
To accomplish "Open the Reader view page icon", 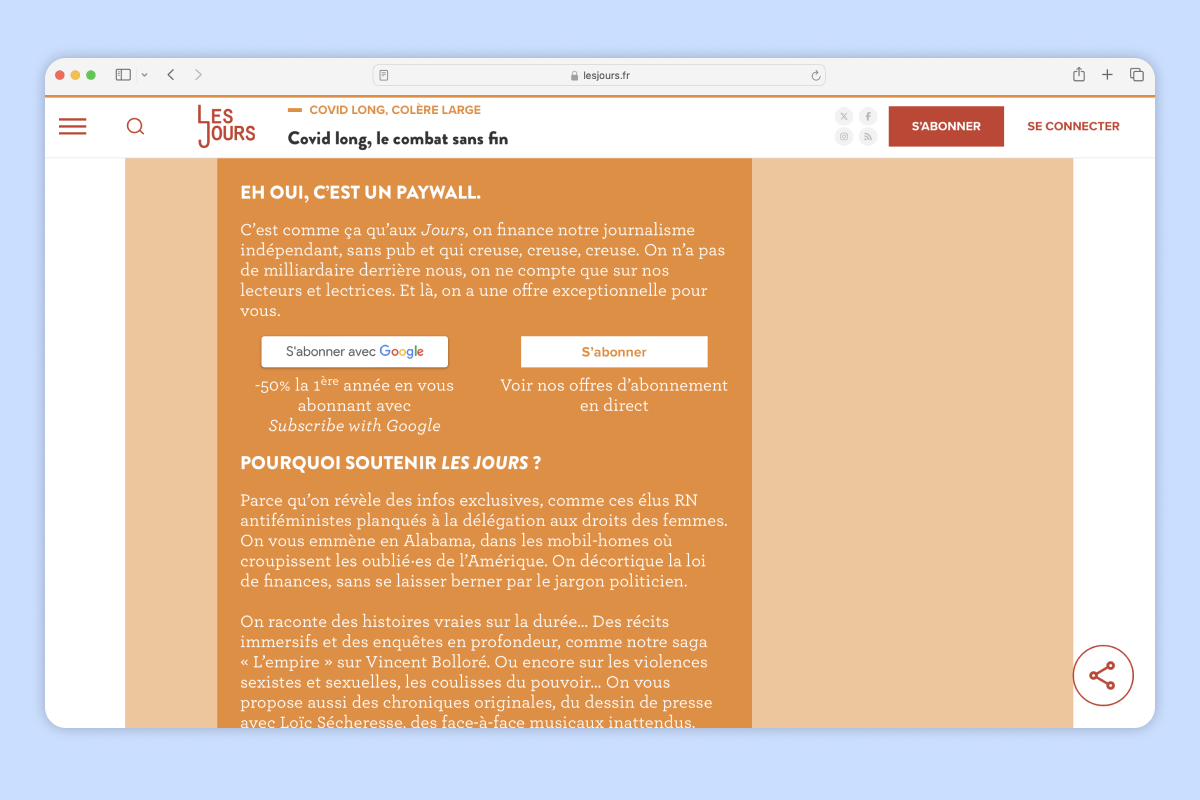I will coord(384,75).
